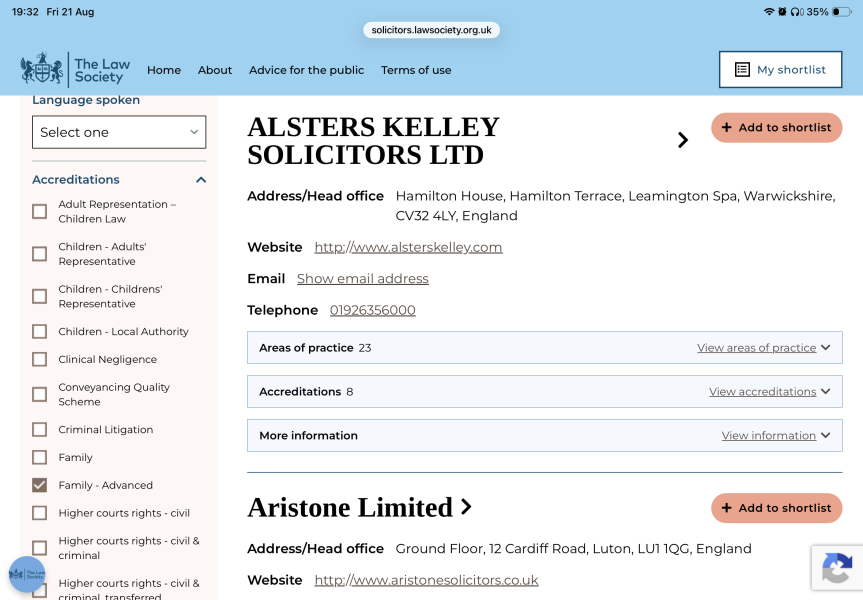Tap the 19:32 clock in status bar
The height and width of the screenshot is (600, 863).
click(25, 12)
